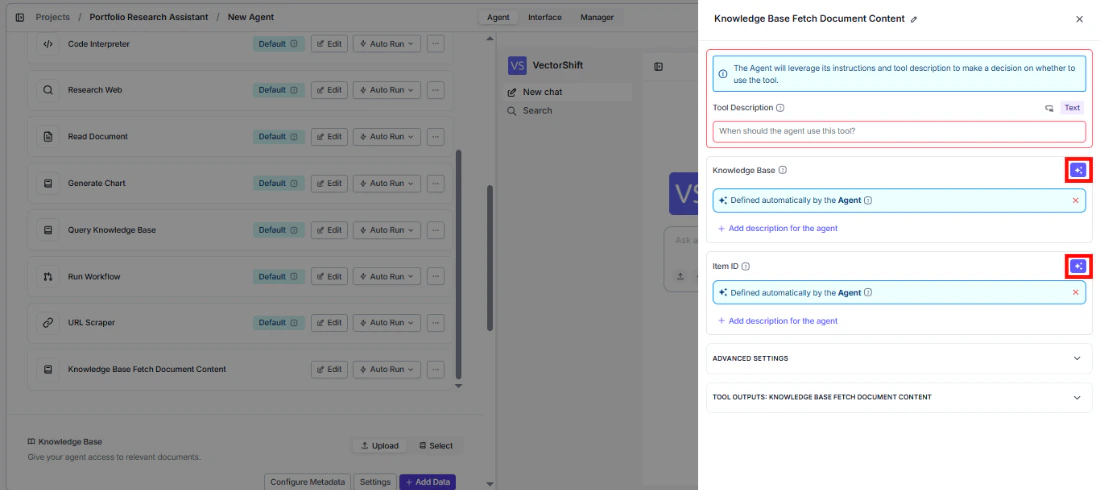
Task: Open Knowledge Base Settings button
Action: pos(375,482)
